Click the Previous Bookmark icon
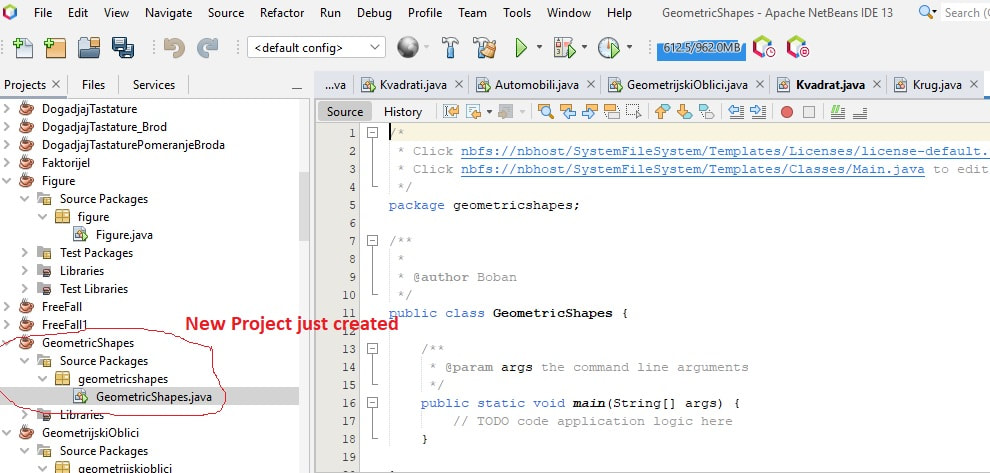 662,112
